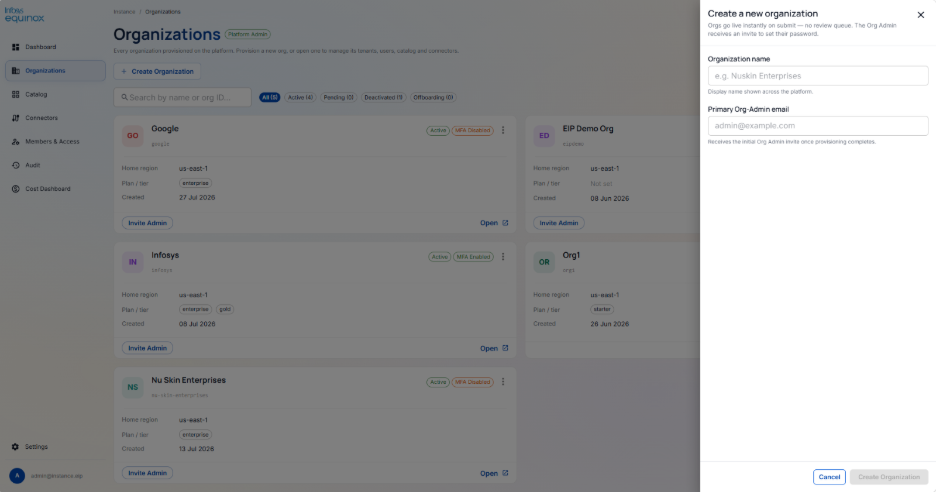Open the Infosys organization link
The image size is (936, 492).
point(494,348)
